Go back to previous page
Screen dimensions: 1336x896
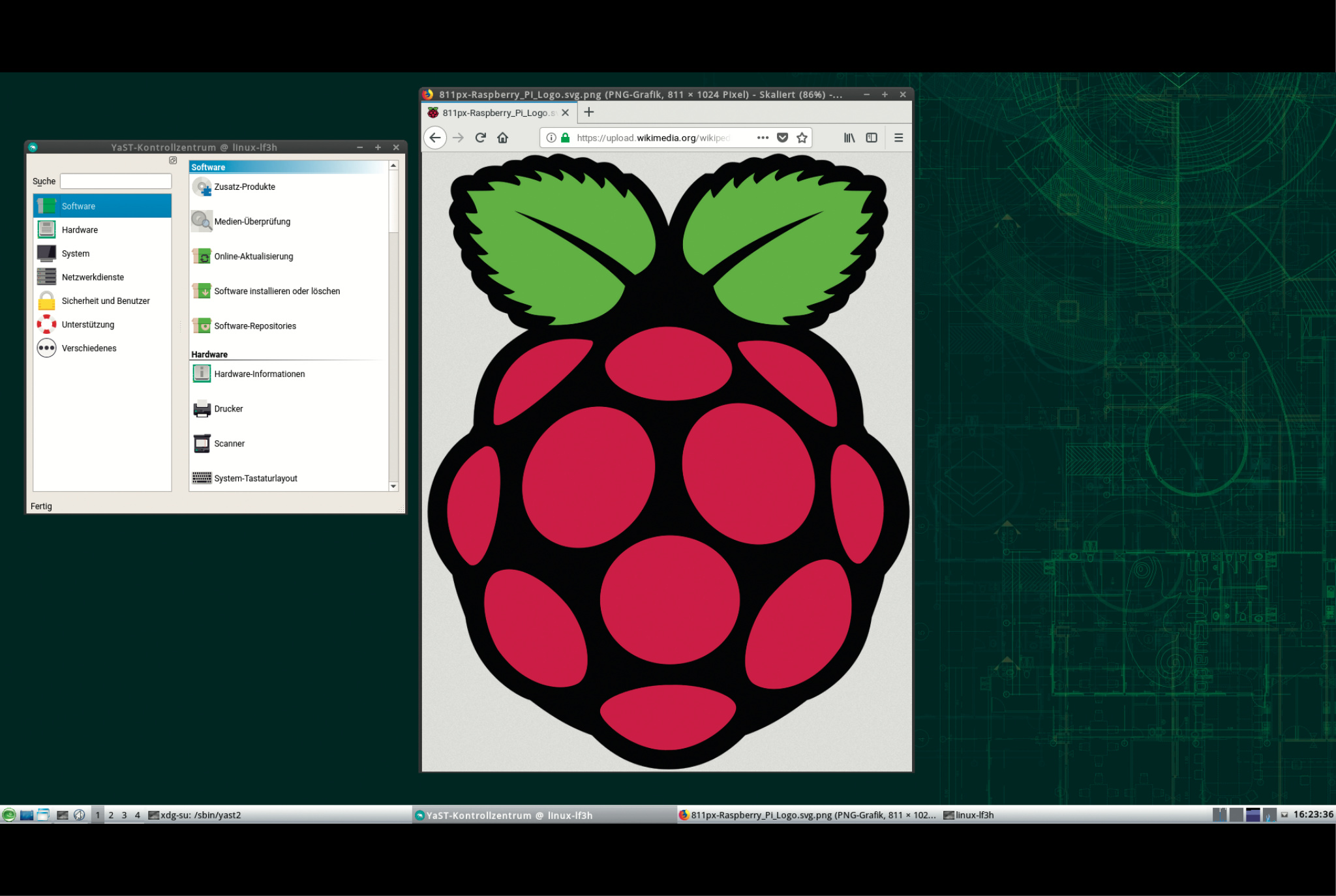coord(435,138)
